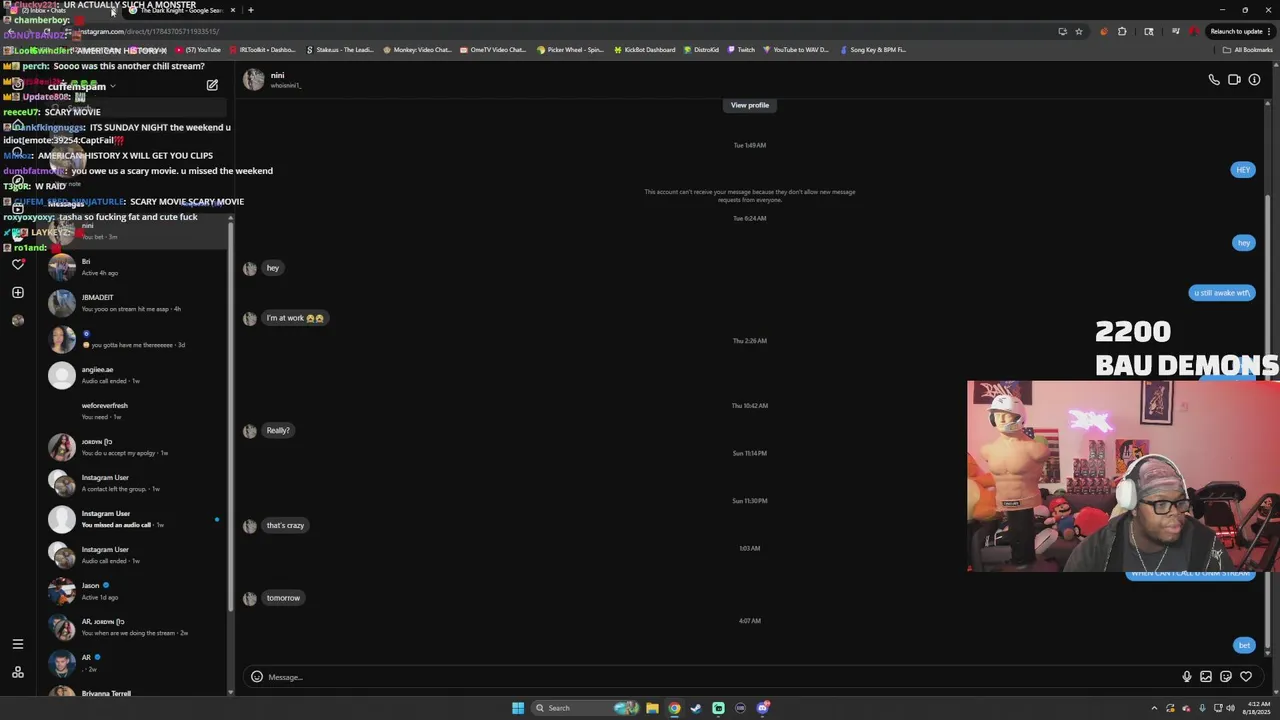Open network settings in system tray
The width and height of the screenshot is (1280, 720).
[1217, 708]
